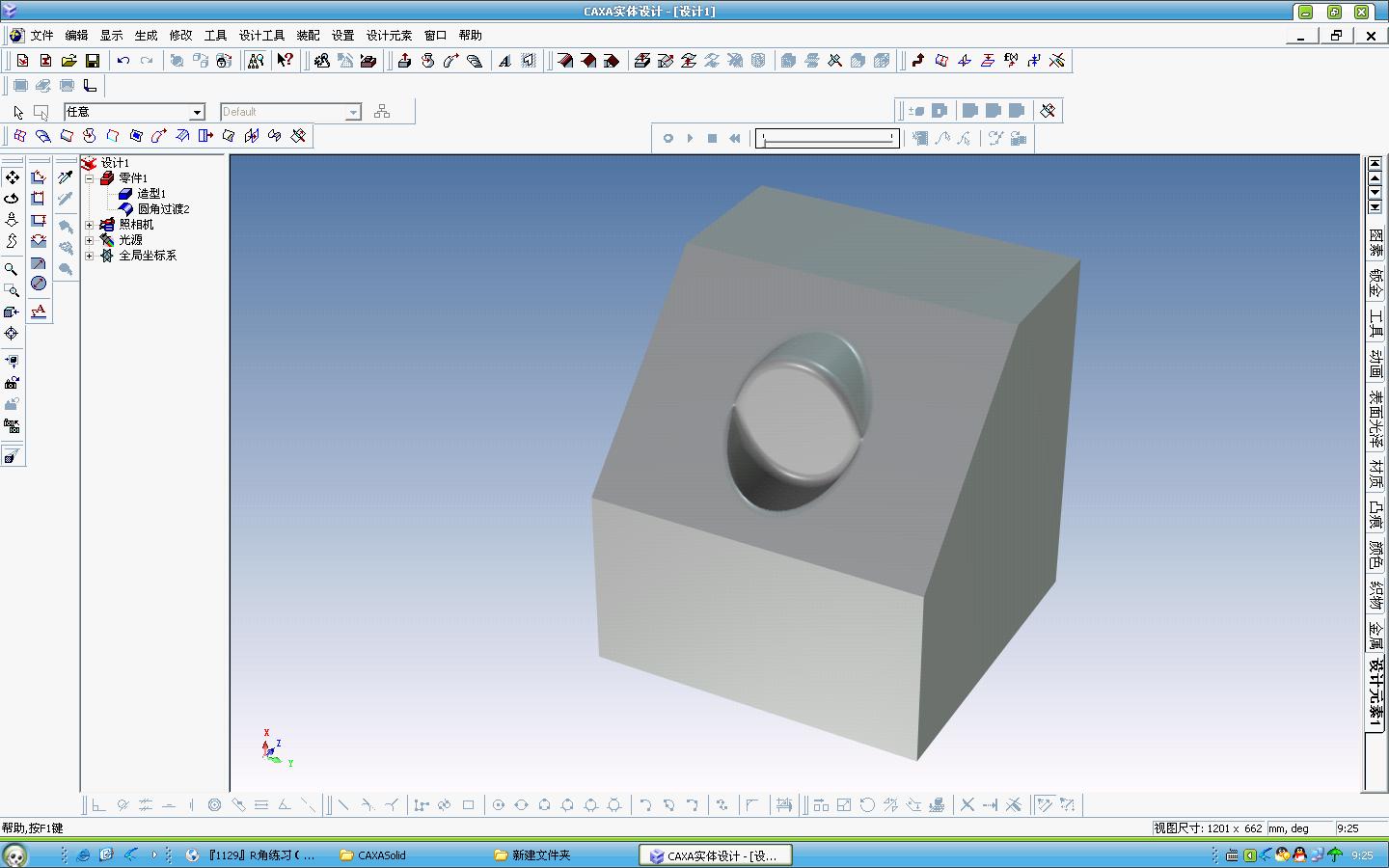
Task: Open the 生成 menu
Action: click(x=146, y=35)
